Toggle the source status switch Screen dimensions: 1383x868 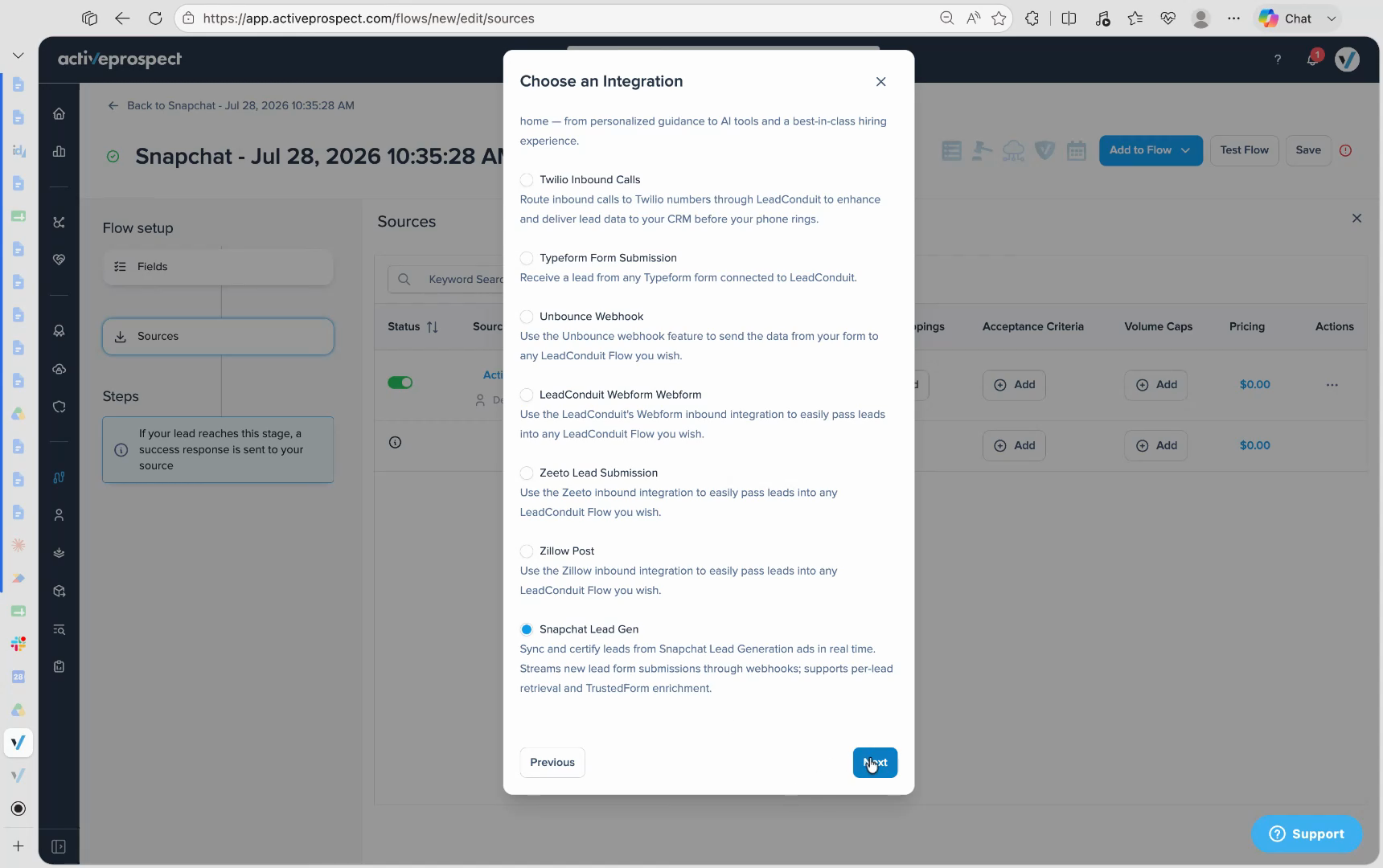click(400, 383)
